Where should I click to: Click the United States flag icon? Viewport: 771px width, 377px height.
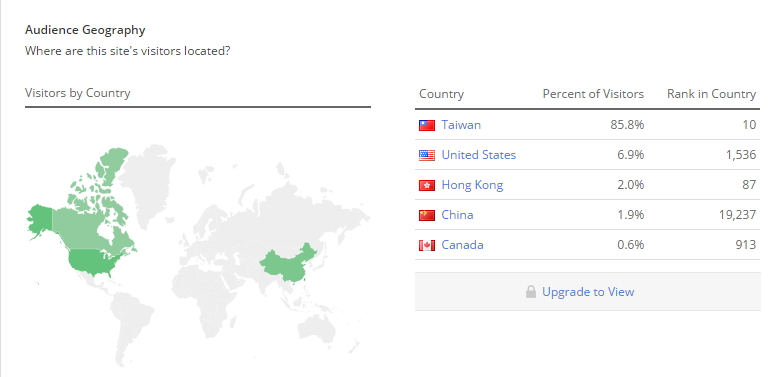427,155
